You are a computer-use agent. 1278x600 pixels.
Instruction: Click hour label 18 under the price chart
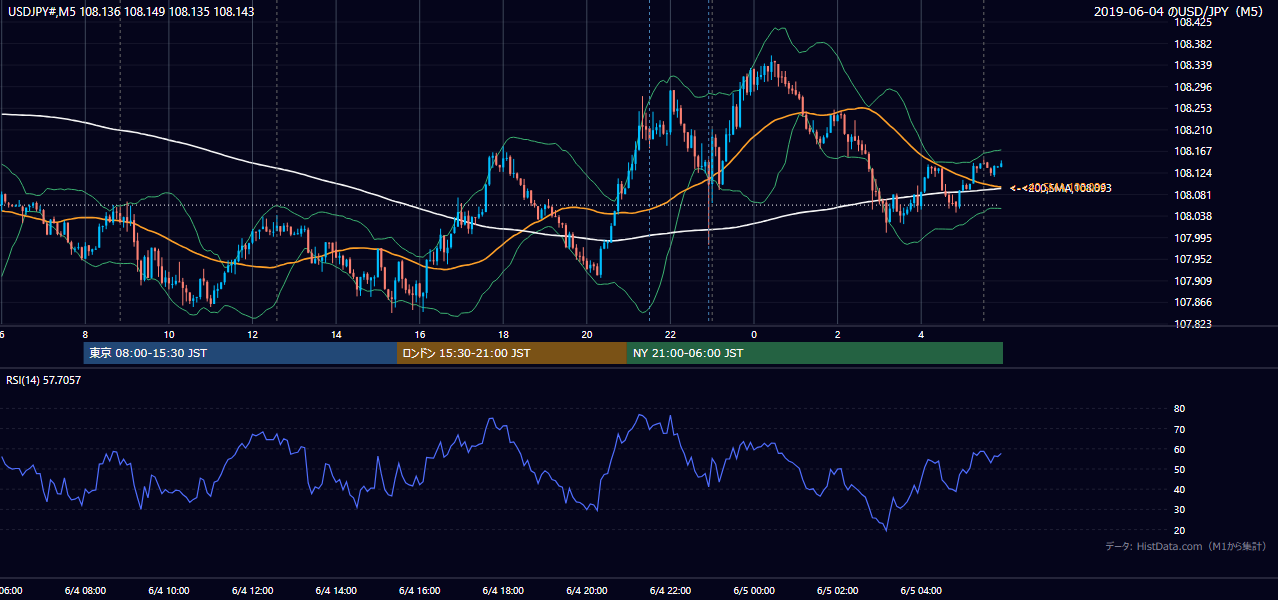(503, 334)
